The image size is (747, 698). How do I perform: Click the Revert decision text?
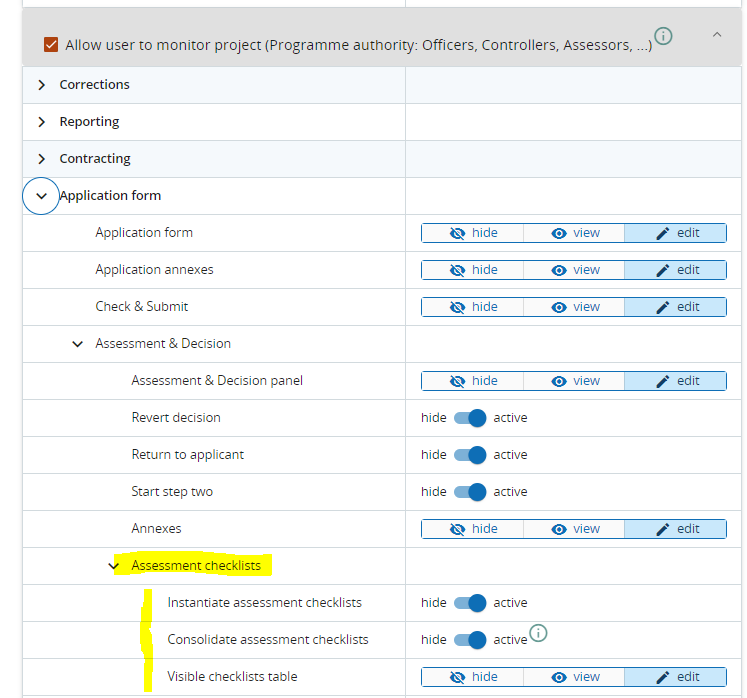pos(176,418)
